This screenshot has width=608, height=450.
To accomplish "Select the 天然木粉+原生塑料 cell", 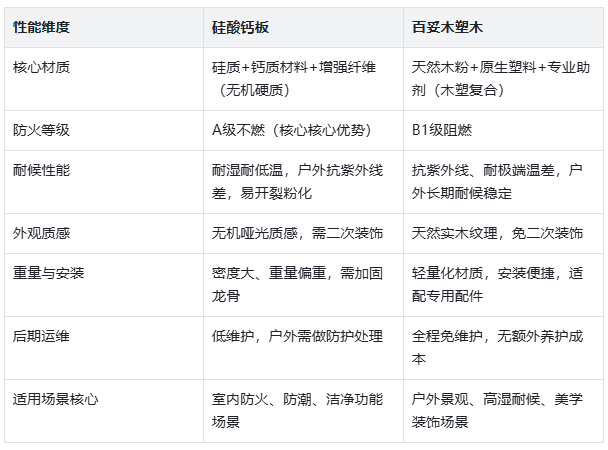I will pyautogui.click(x=495, y=79).
